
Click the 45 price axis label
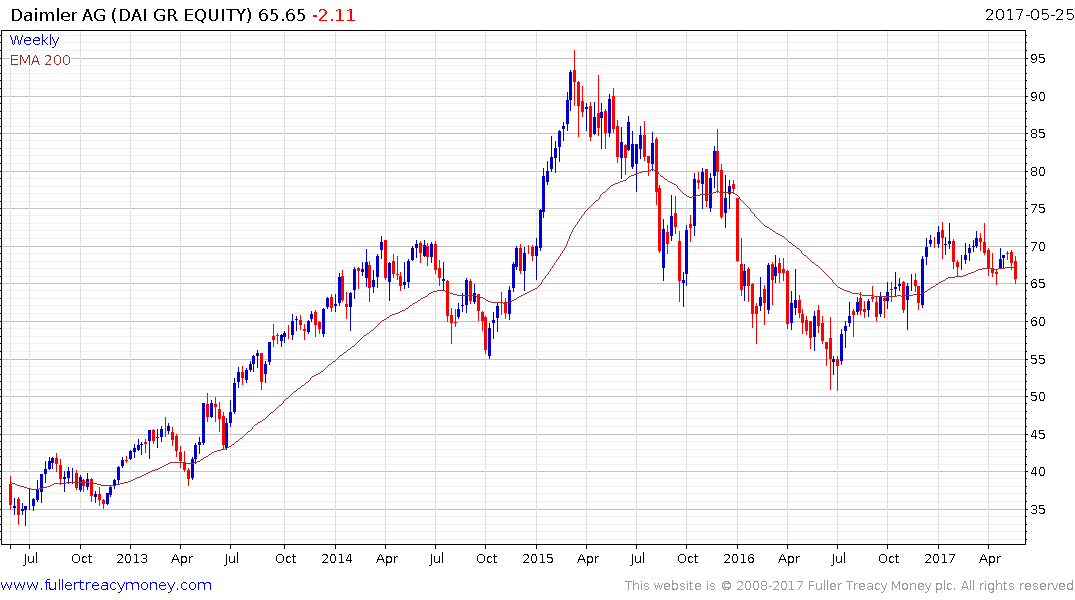tap(1038, 435)
